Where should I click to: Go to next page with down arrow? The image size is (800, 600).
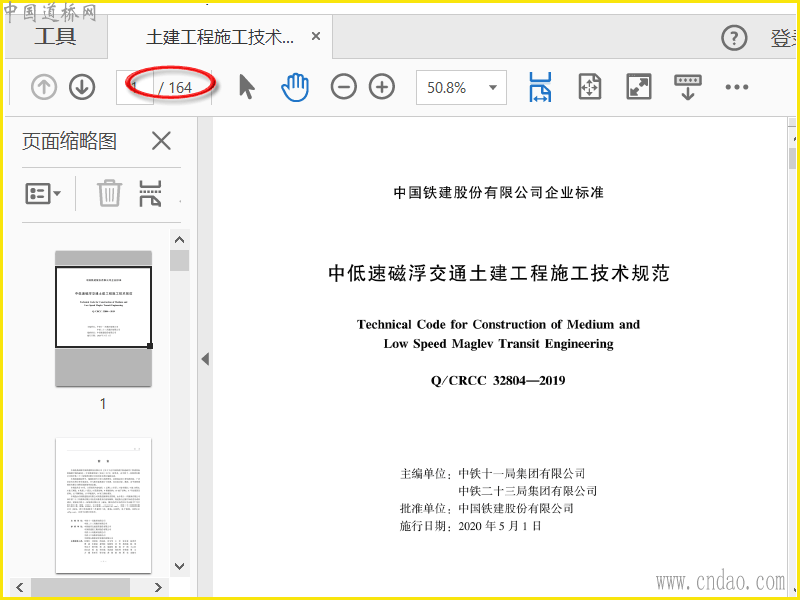(x=82, y=87)
